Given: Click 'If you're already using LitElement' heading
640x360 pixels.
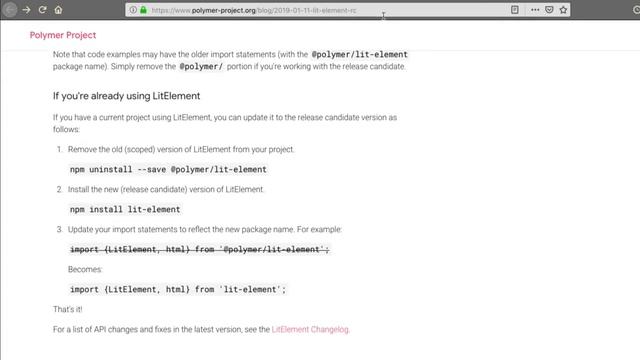Looking at the screenshot, I should click(127, 96).
